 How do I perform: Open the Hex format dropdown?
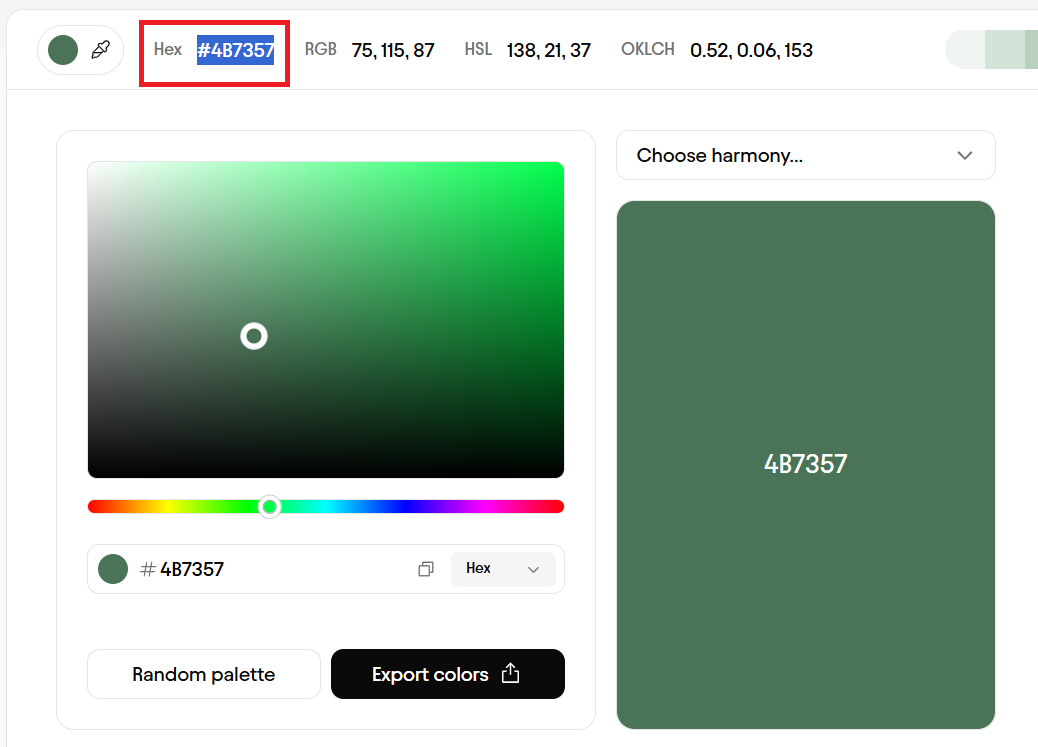[x=503, y=569]
